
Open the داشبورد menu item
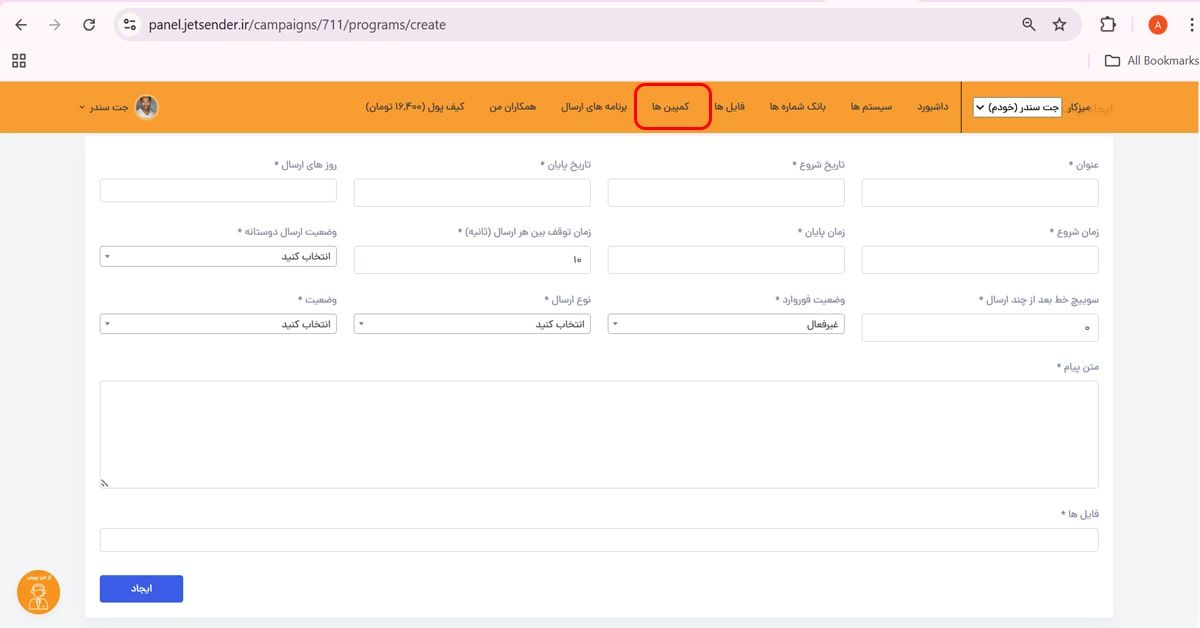point(932,106)
